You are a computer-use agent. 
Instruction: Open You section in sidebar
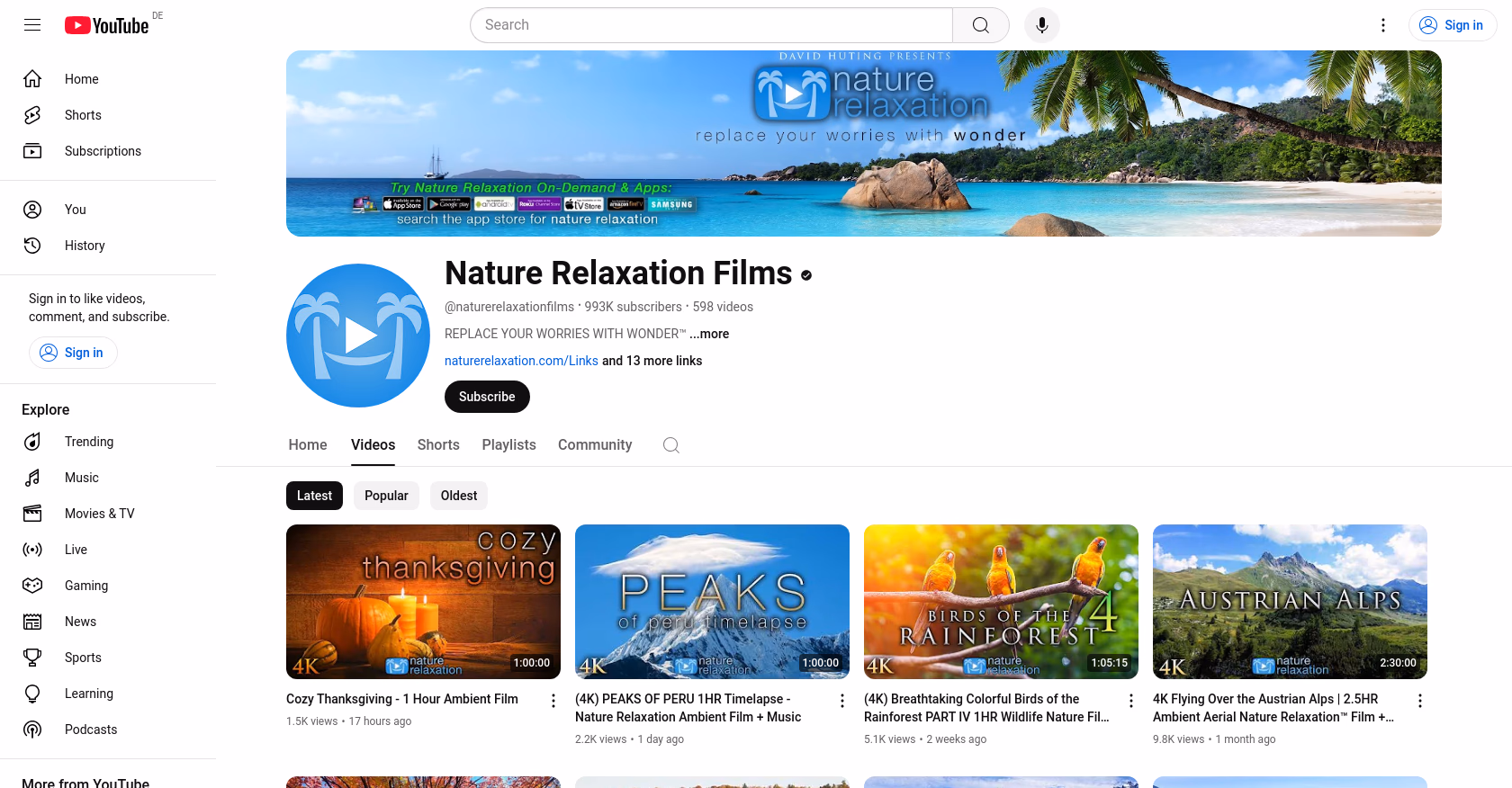point(108,210)
